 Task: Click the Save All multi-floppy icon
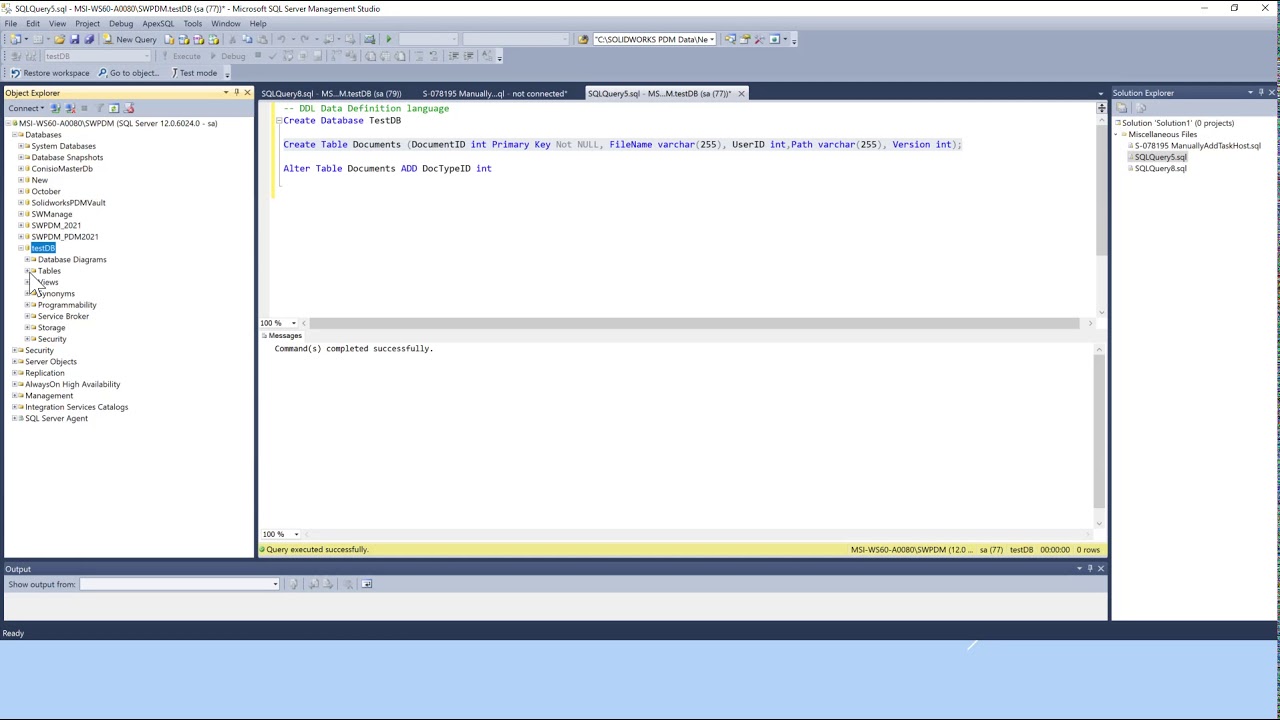coord(88,39)
